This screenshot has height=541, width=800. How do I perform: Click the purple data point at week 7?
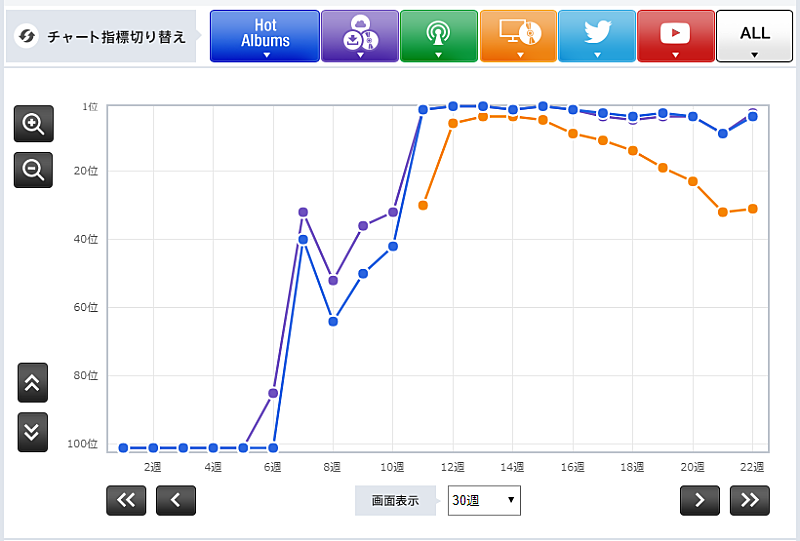303,212
